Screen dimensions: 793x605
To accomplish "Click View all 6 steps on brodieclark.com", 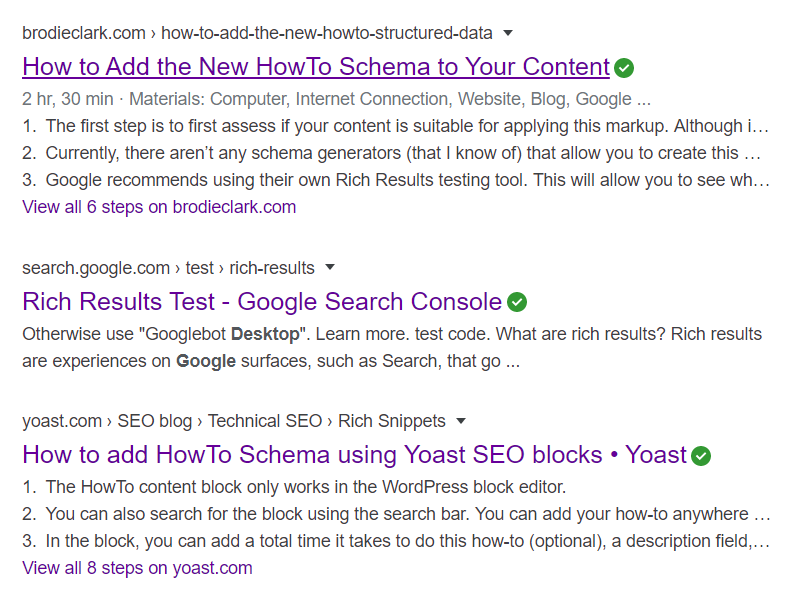I will click(x=159, y=207).
